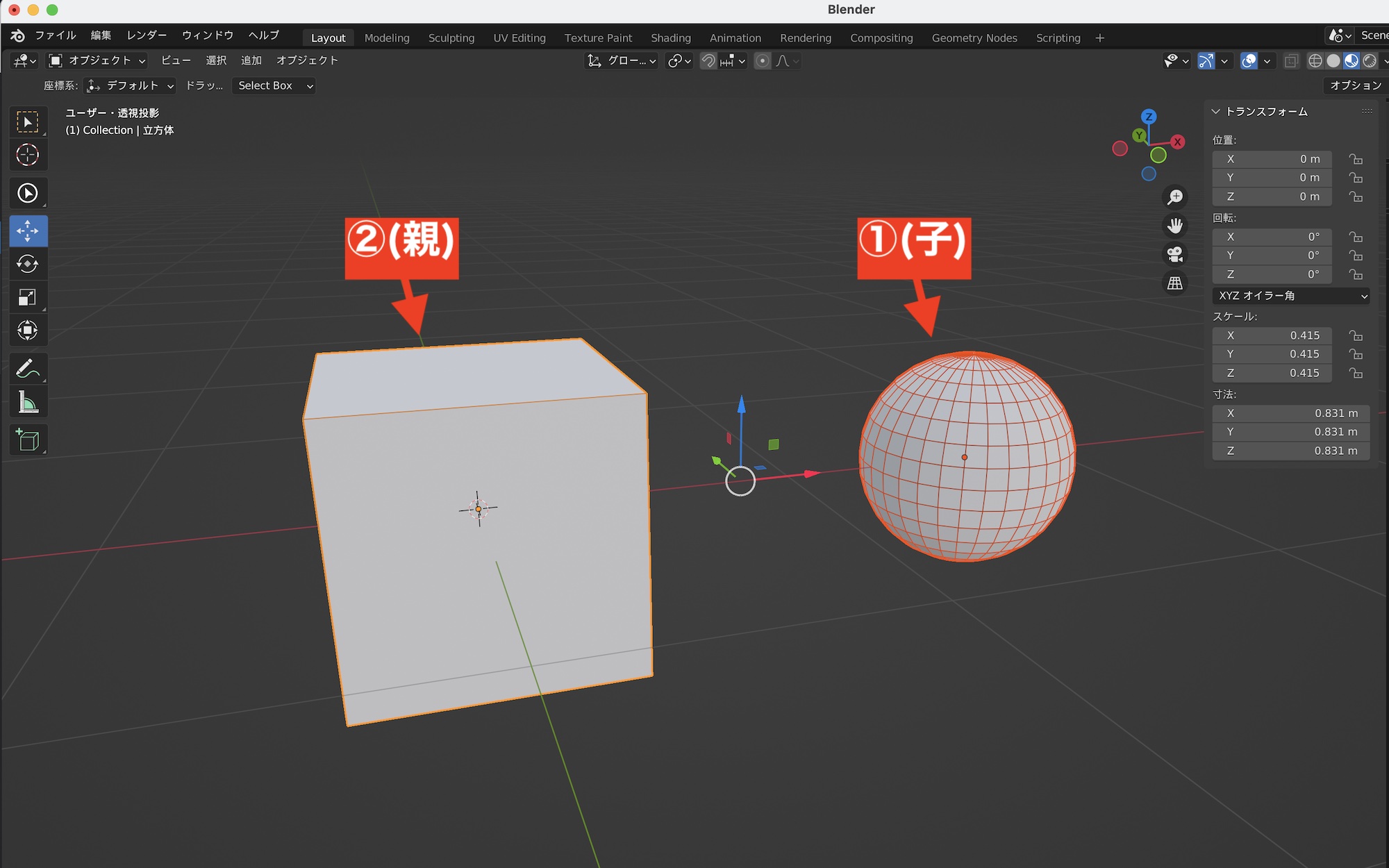Activate the Rotate tool
This screenshot has height=868, width=1389.
(28, 264)
